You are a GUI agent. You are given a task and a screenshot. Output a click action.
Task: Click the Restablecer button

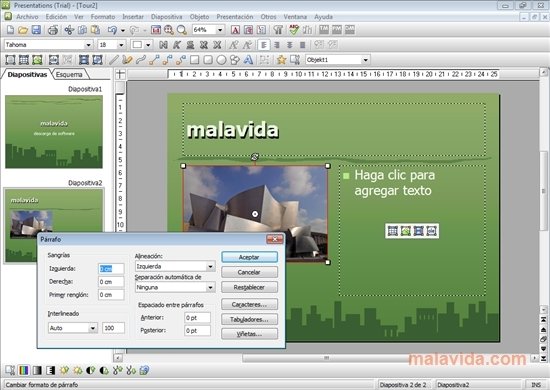(249, 288)
